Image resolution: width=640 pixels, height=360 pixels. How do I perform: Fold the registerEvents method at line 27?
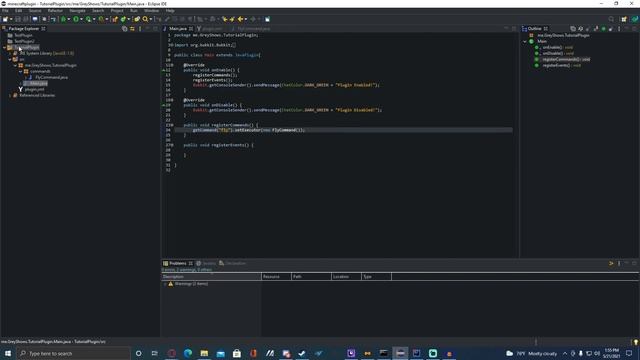tap(172, 145)
